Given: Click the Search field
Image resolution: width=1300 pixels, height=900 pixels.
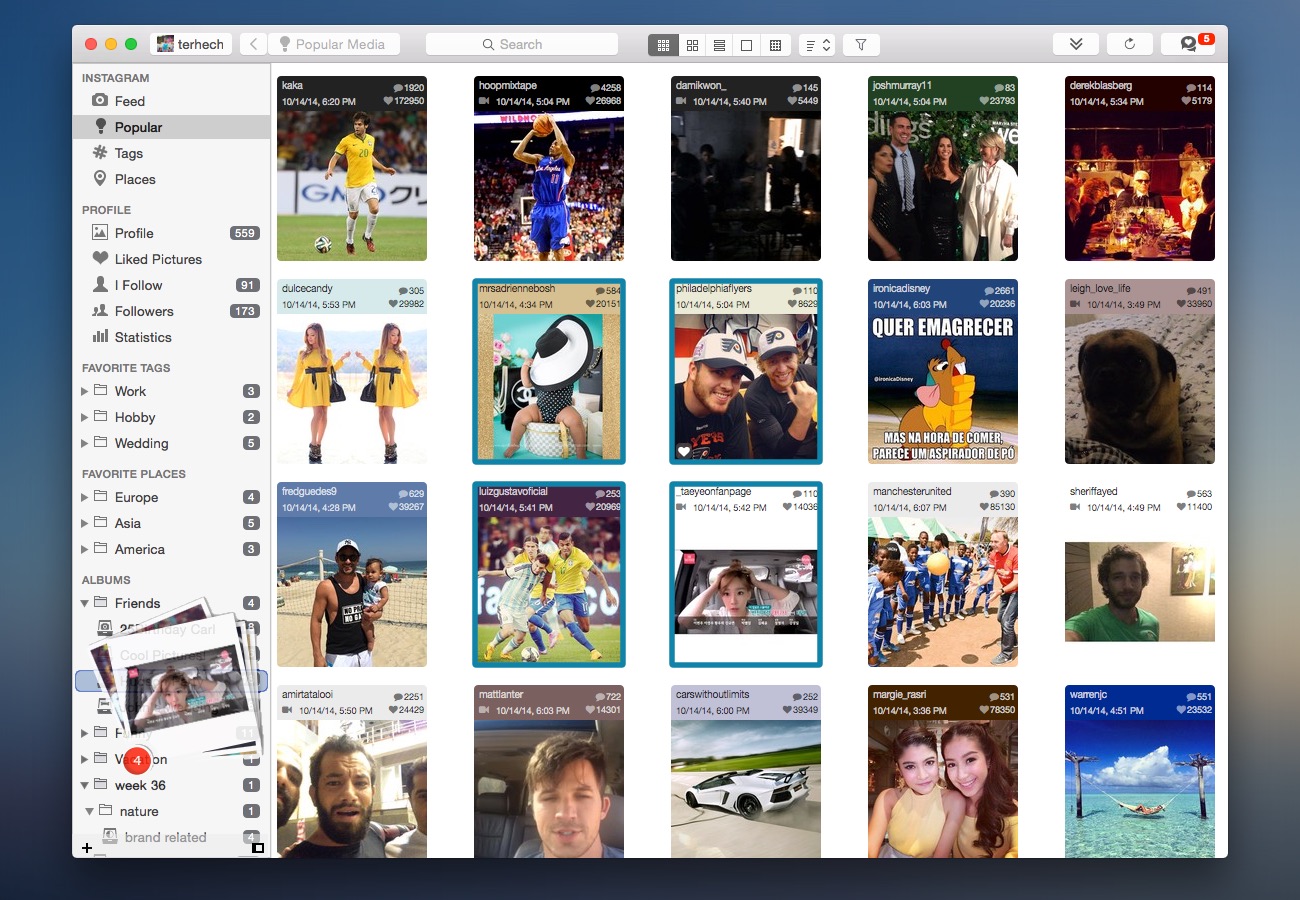Looking at the screenshot, I should pyautogui.click(x=521, y=44).
